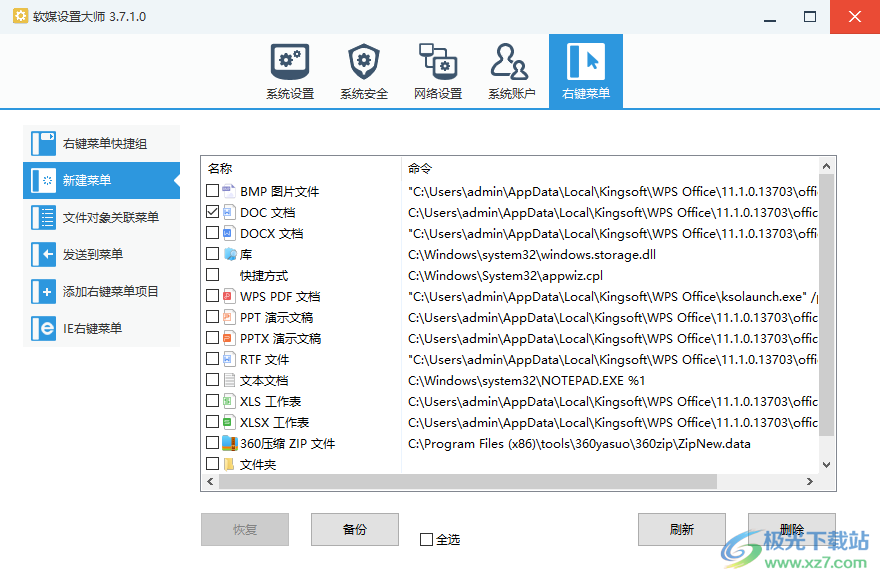The width and height of the screenshot is (880, 579).
Task: Click the 添加右键菜单项目 plus icon
Action: pos(43,292)
